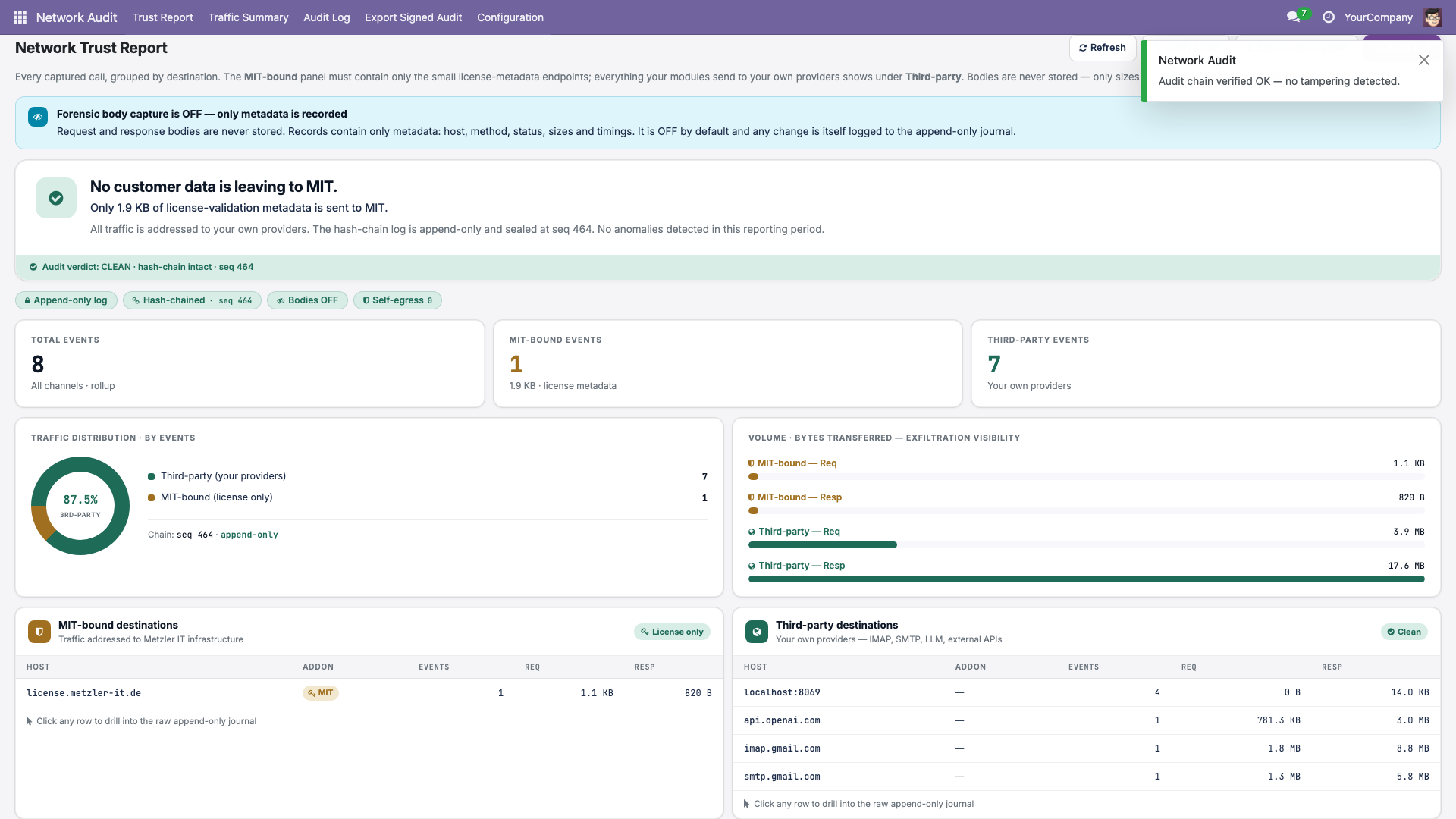1456x819 pixels.
Task: Open the user avatar menu
Action: point(1432,17)
